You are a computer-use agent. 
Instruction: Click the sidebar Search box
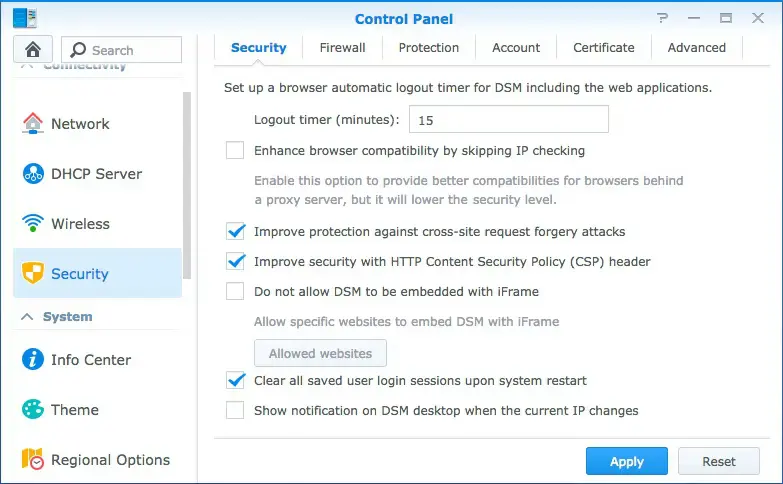(x=122, y=50)
